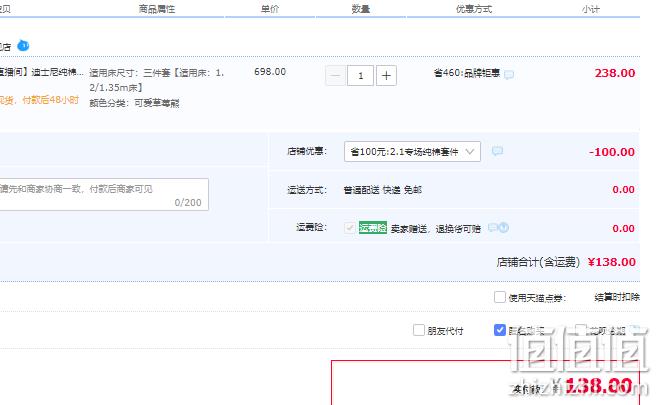
Task: Click 普通配送 快递 免邮 shipping text
Action: point(383,190)
